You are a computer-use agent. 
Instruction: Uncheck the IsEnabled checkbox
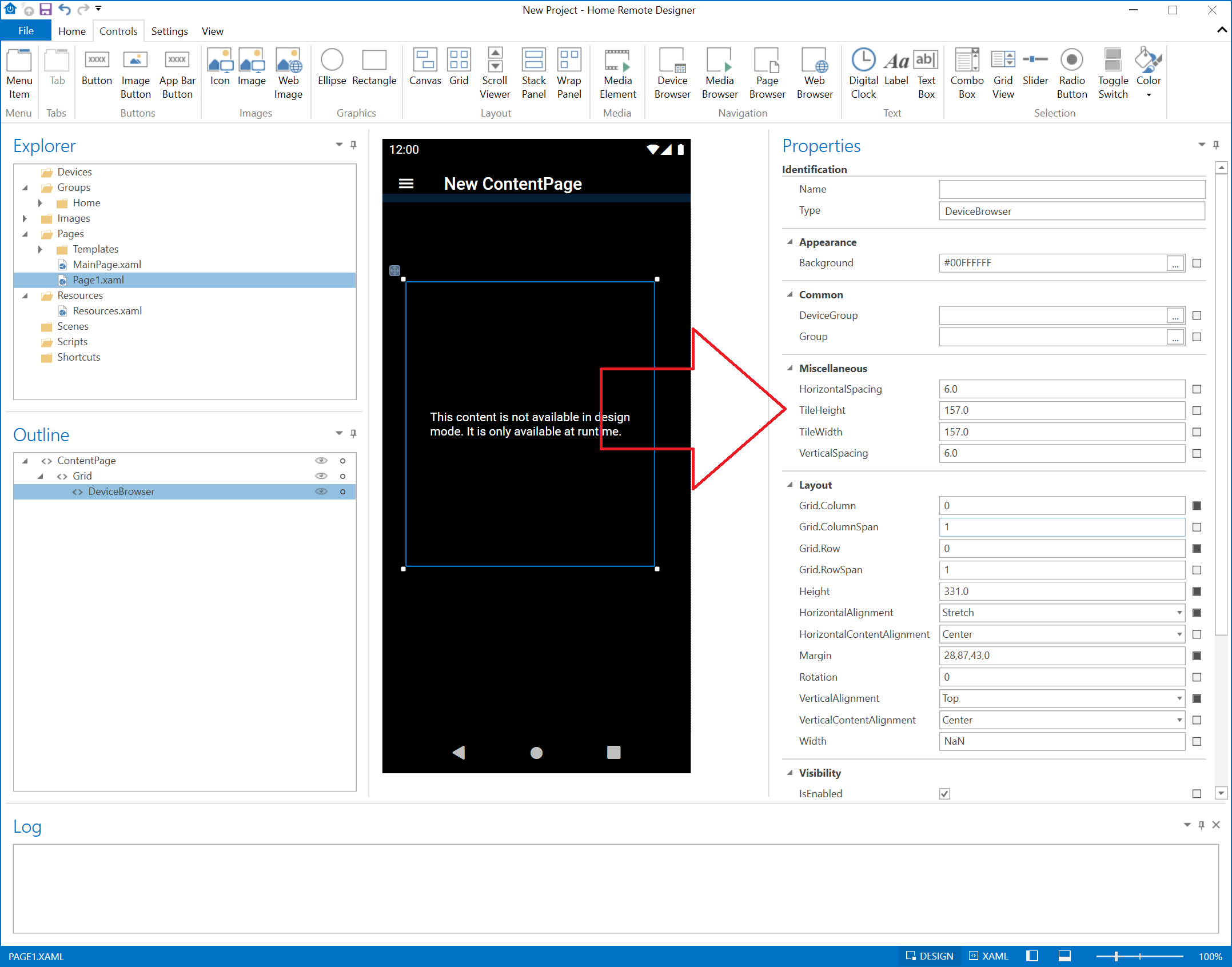[944, 794]
